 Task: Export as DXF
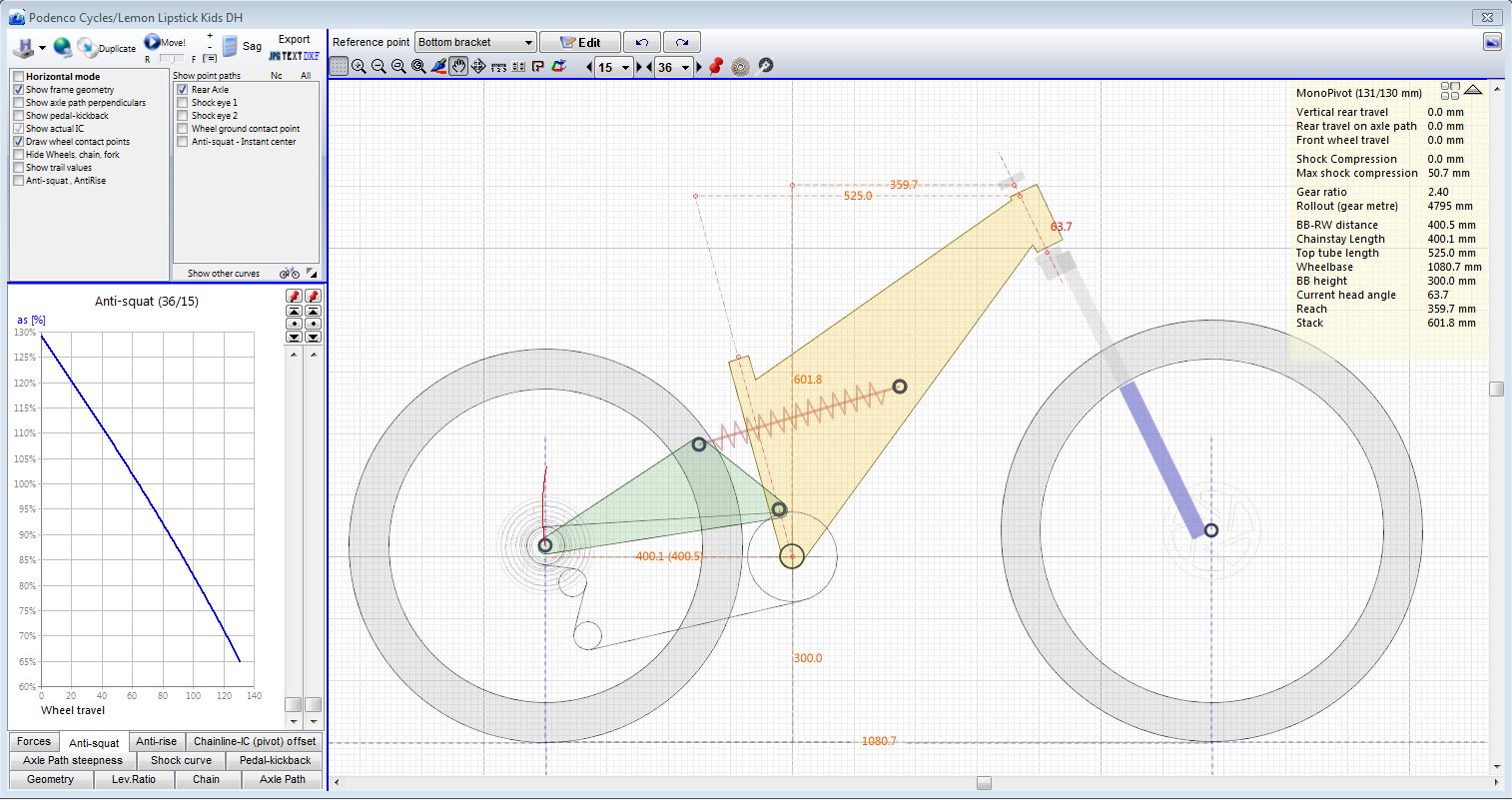coord(312,56)
